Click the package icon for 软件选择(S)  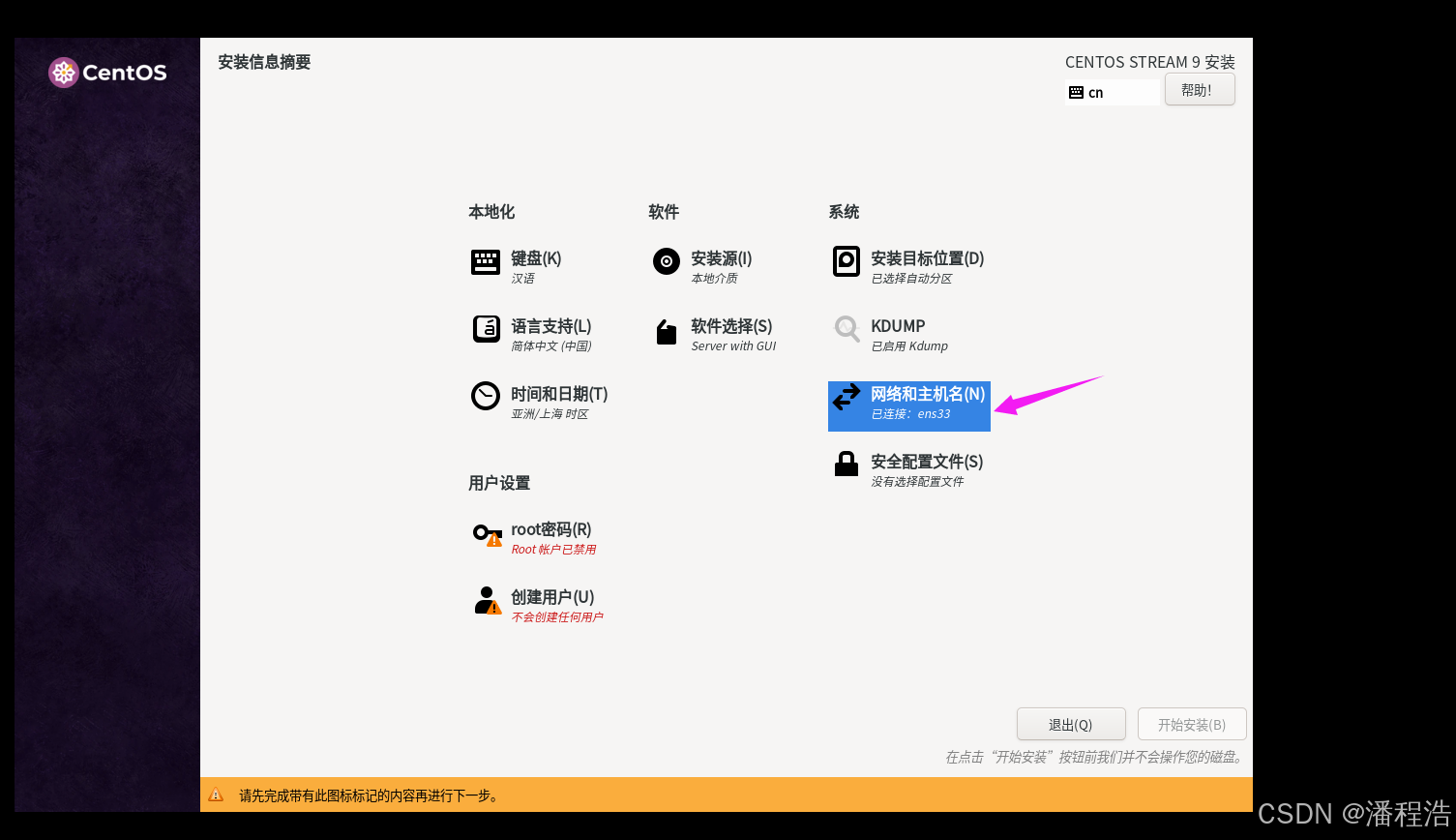tap(667, 332)
